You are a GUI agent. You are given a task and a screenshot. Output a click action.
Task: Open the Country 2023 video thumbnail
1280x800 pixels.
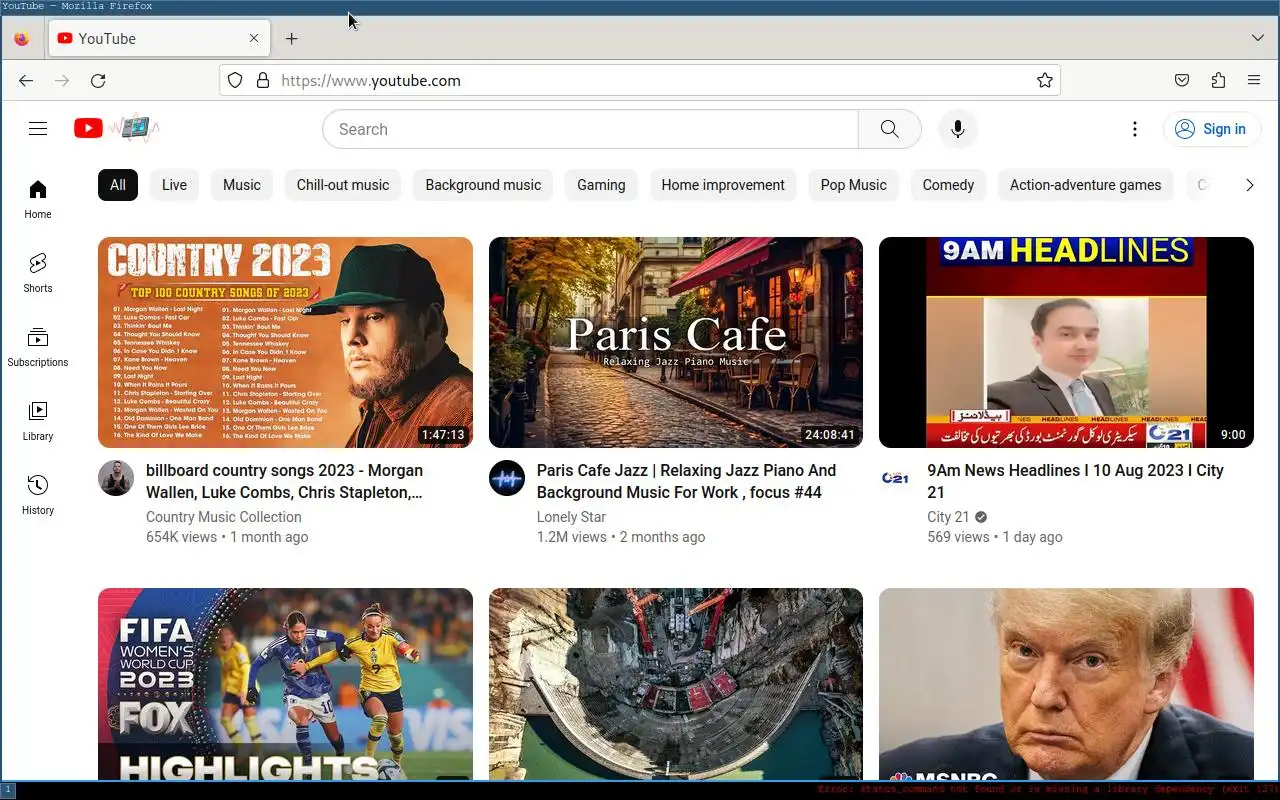pos(285,342)
